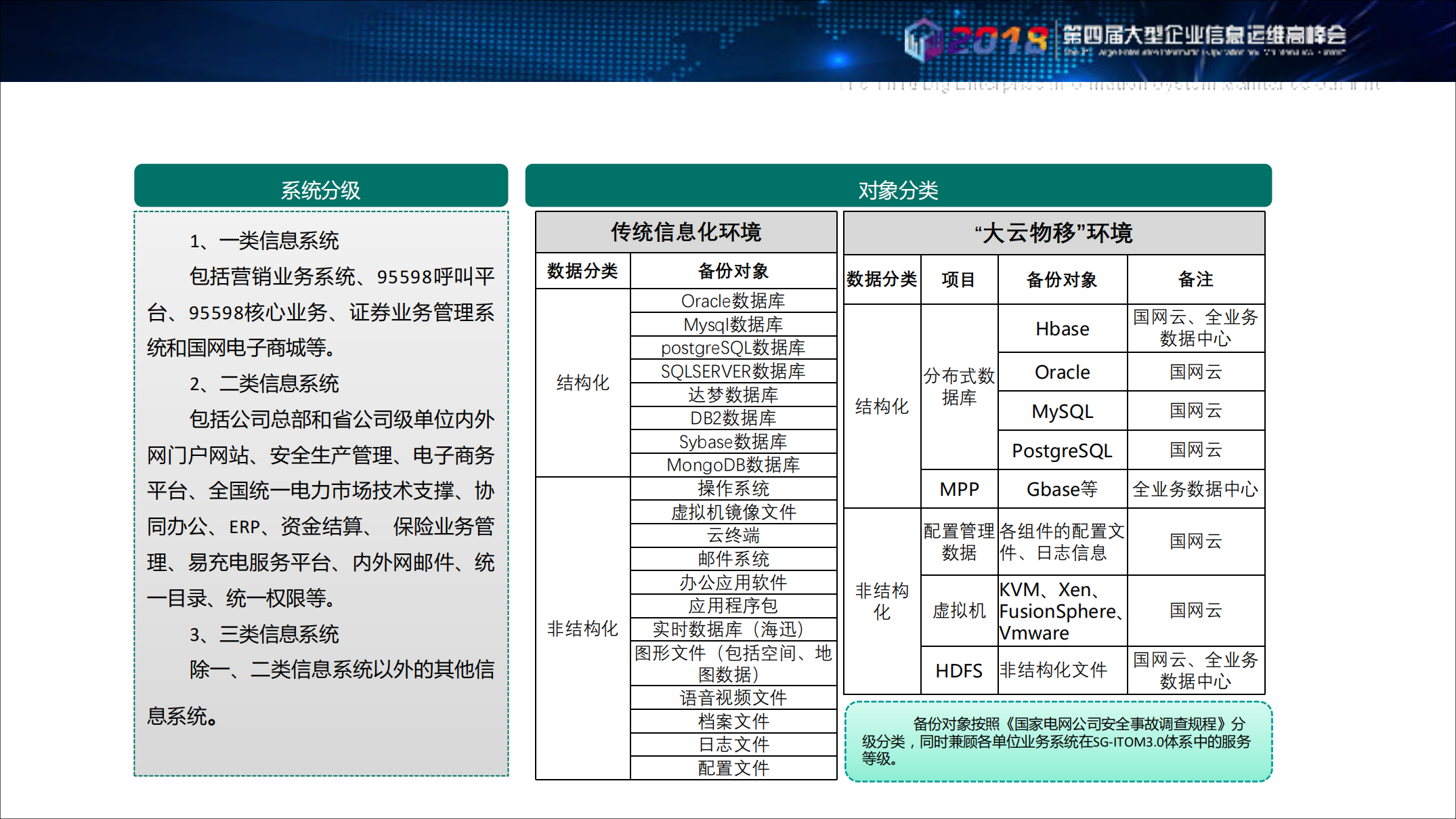This screenshot has width=1456, height=819.
Task: Select the MongoDB数据库 cell
Action: [733, 464]
